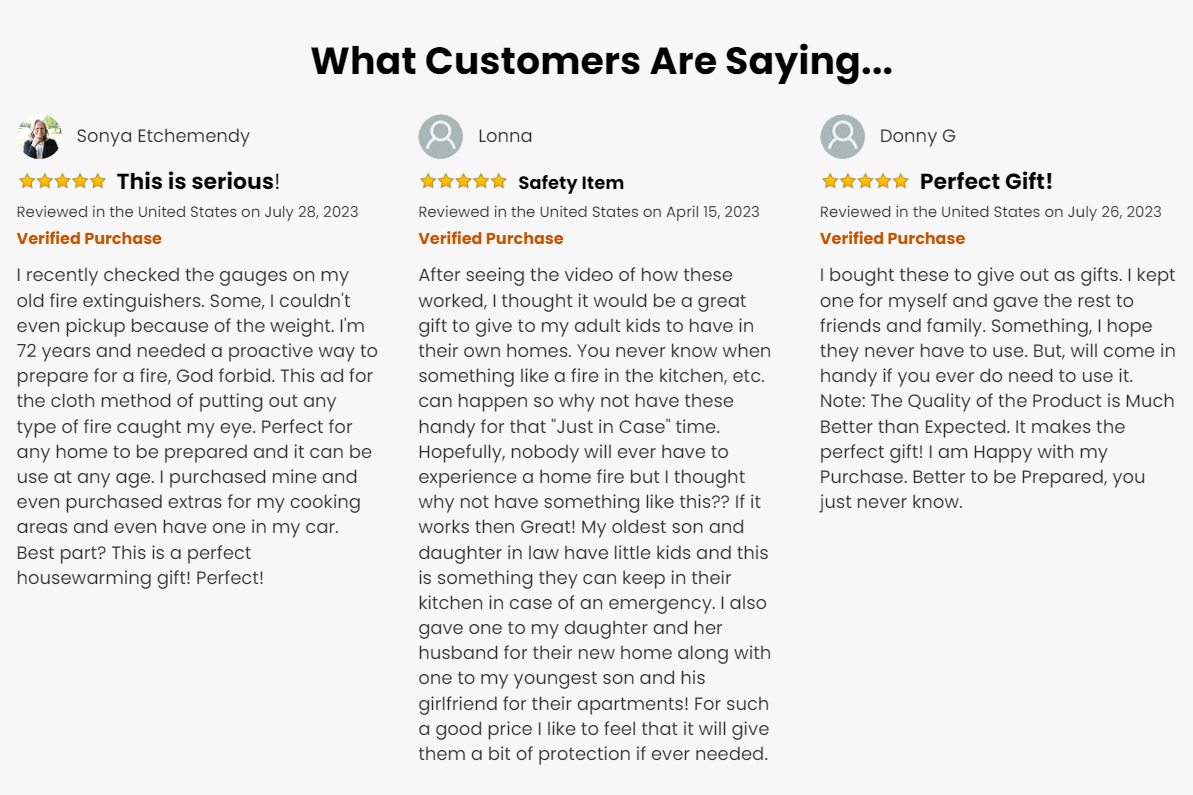Click Lonna's review body text

[x=594, y=514]
